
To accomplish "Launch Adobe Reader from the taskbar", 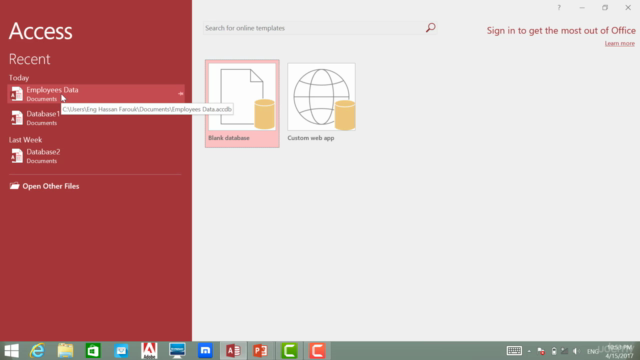I will (x=149, y=351).
